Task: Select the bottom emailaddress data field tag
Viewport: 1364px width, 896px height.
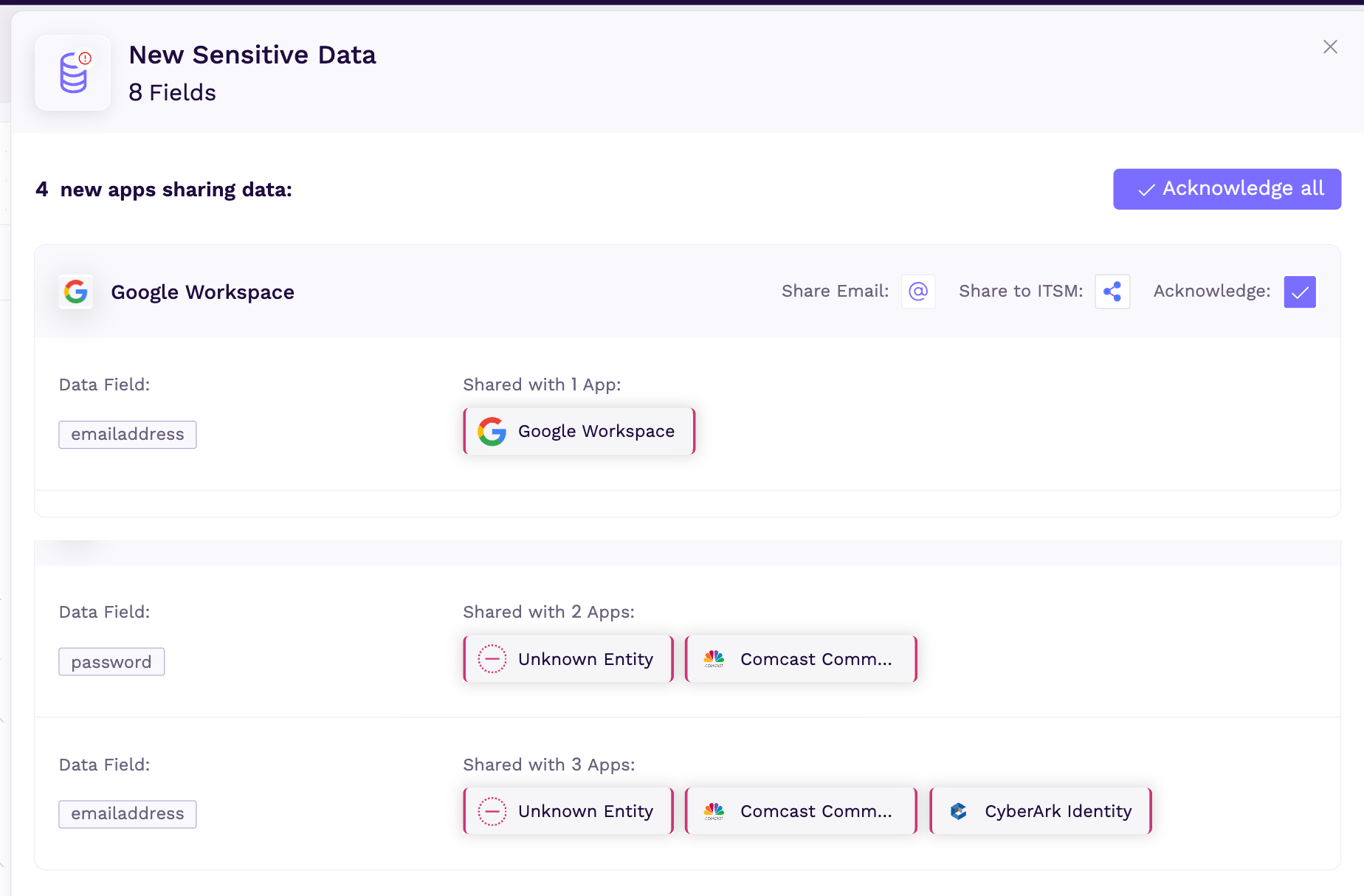Action: coord(128,814)
